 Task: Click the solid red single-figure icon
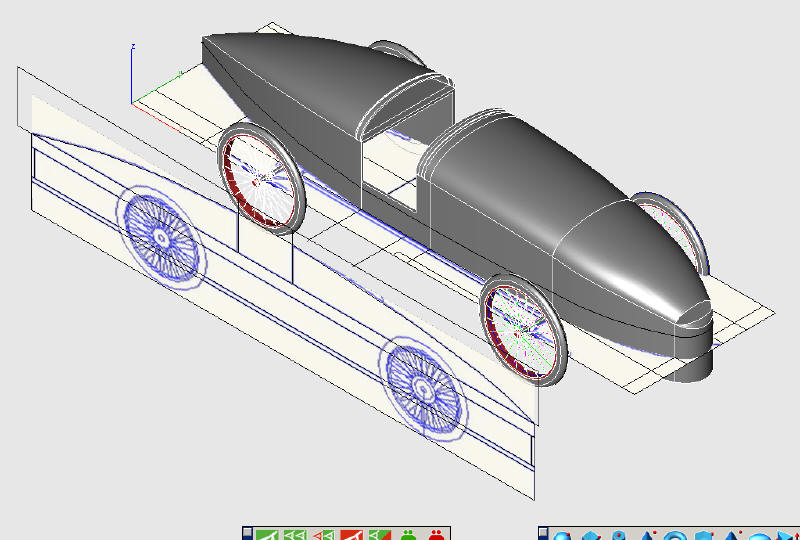351,535
